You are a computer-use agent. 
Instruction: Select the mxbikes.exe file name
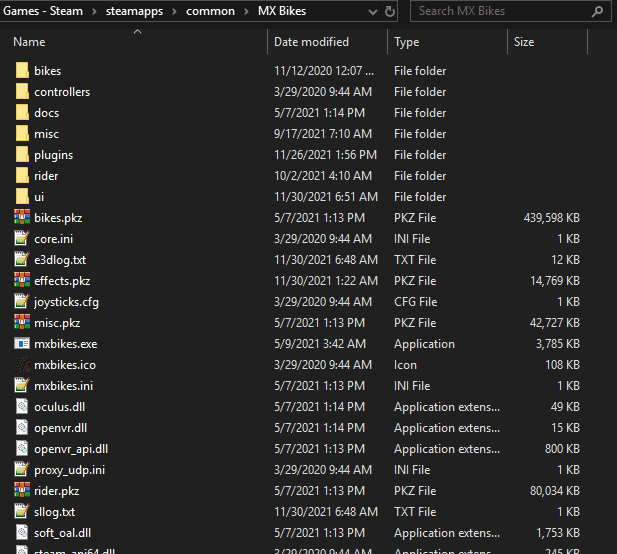66,344
